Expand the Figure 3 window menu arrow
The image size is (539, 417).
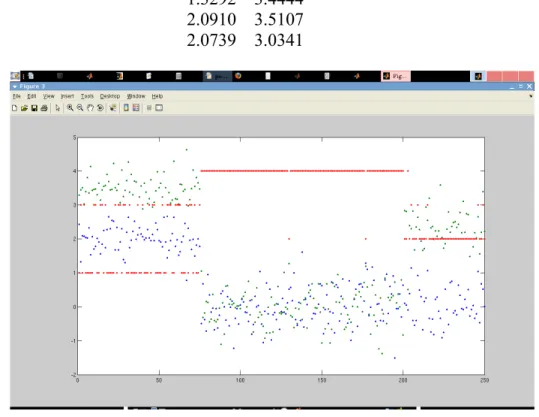point(15,86)
